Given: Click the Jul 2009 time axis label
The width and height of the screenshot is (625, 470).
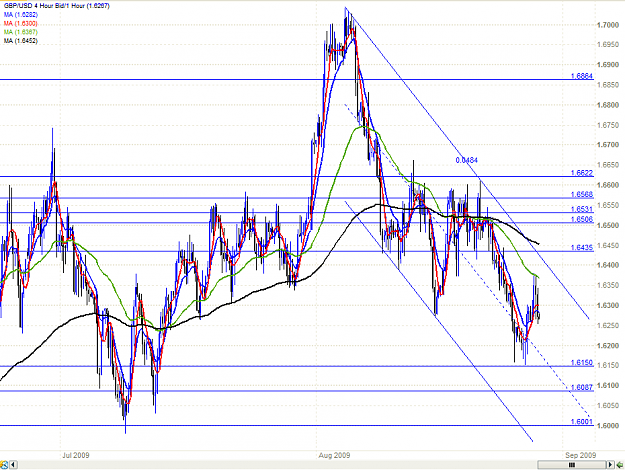Looking at the screenshot, I should pyautogui.click(x=76, y=455).
